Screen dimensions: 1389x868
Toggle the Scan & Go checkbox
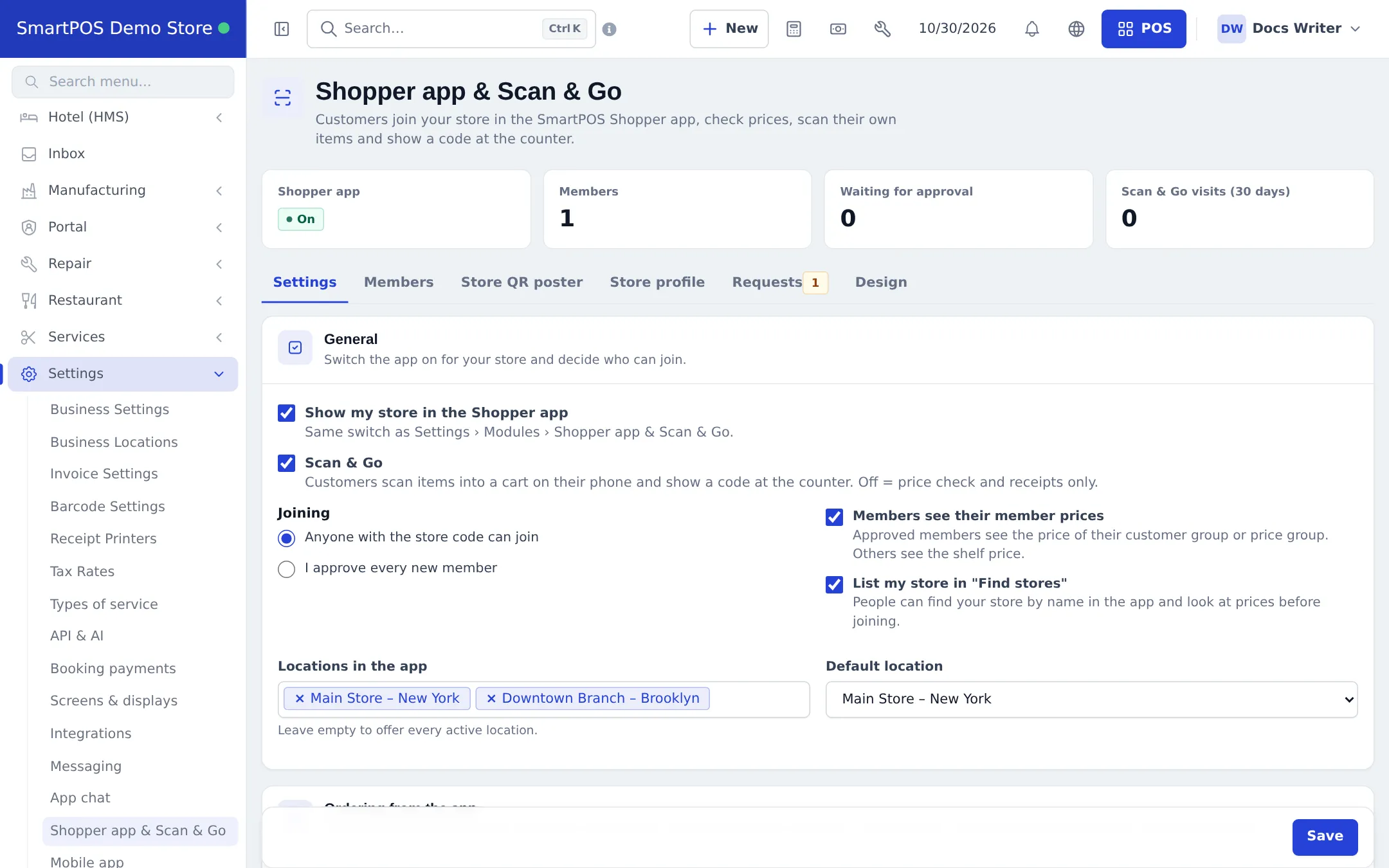[x=287, y=463]
